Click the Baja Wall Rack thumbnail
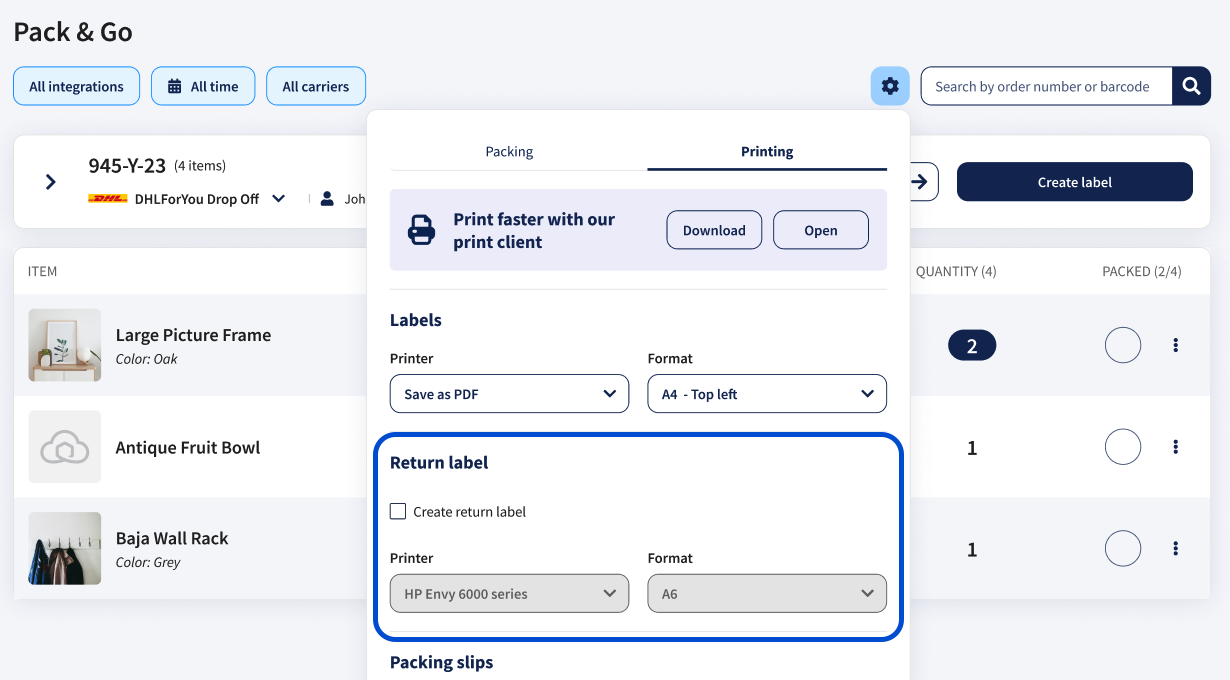 [x=65, y=548]
